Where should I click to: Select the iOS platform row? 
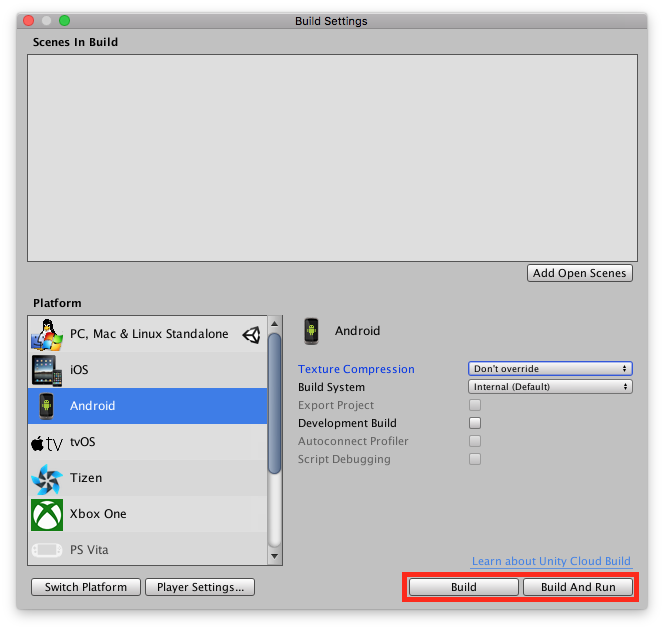point(147,370)
